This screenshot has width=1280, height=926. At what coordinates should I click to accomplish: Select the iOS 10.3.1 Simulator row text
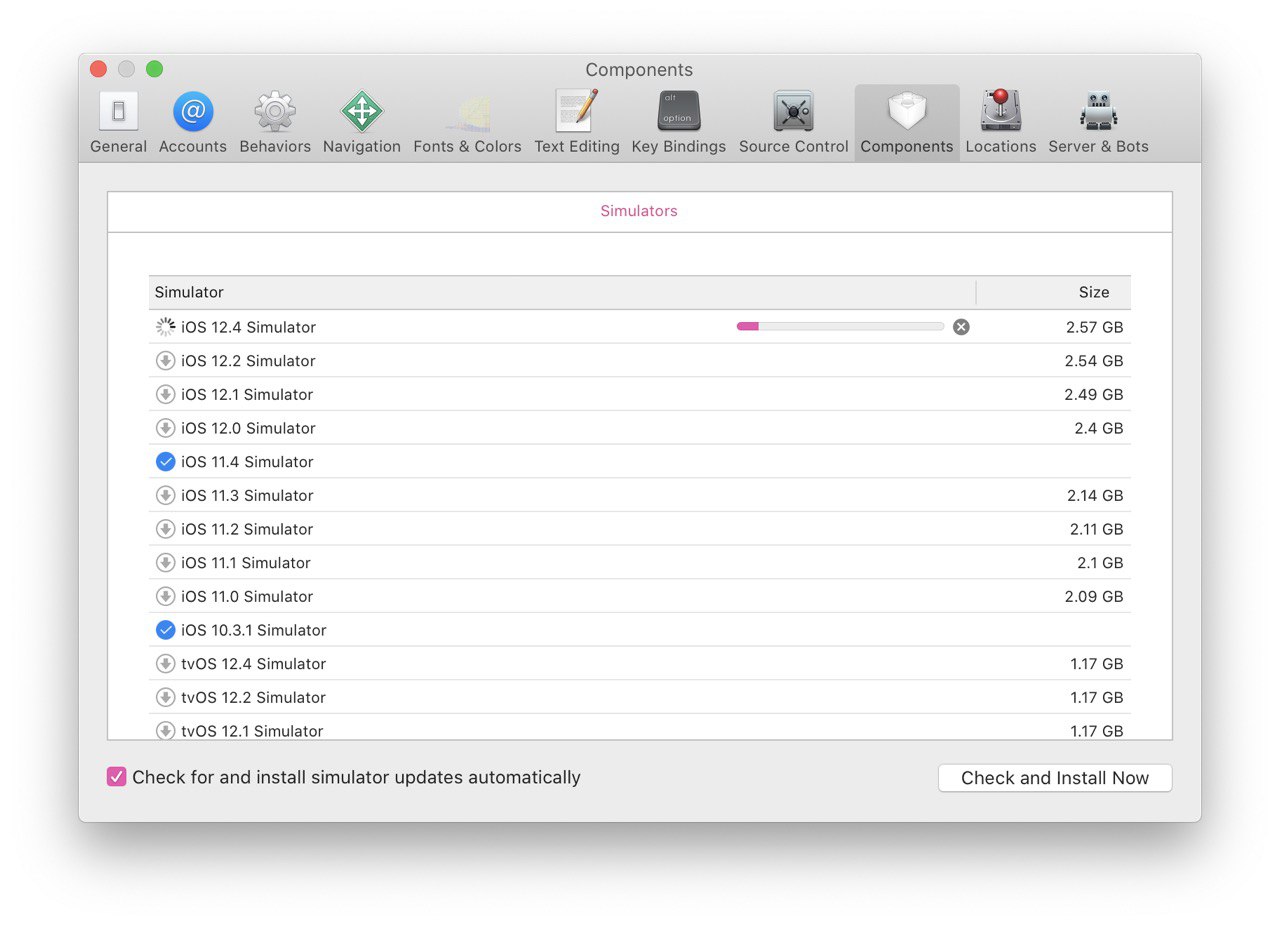[254, 630]
